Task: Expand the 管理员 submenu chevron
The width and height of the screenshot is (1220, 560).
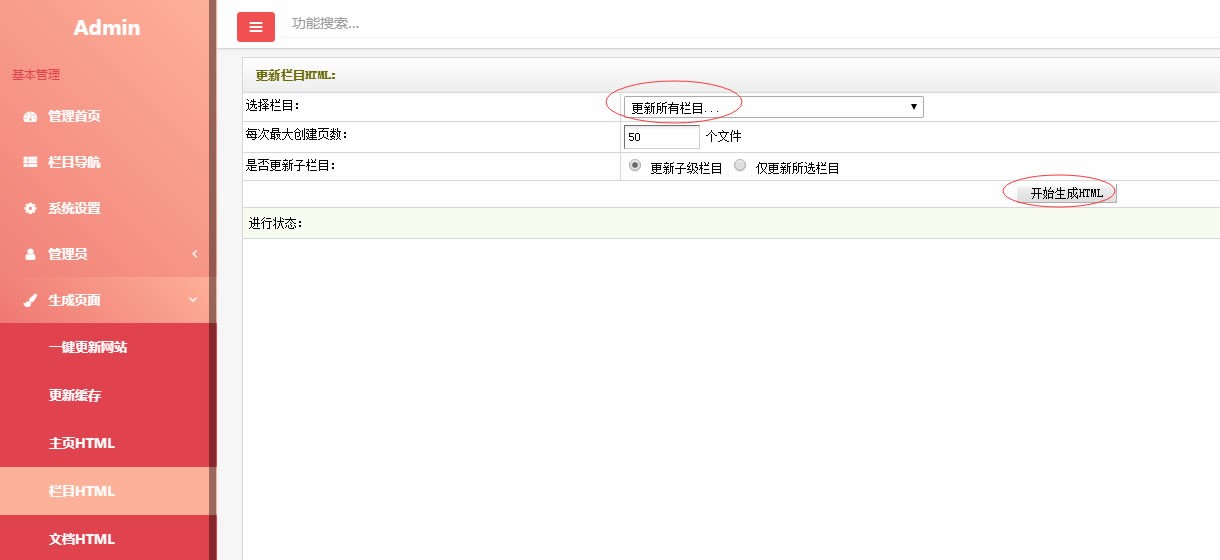Action: click(195, 254)
